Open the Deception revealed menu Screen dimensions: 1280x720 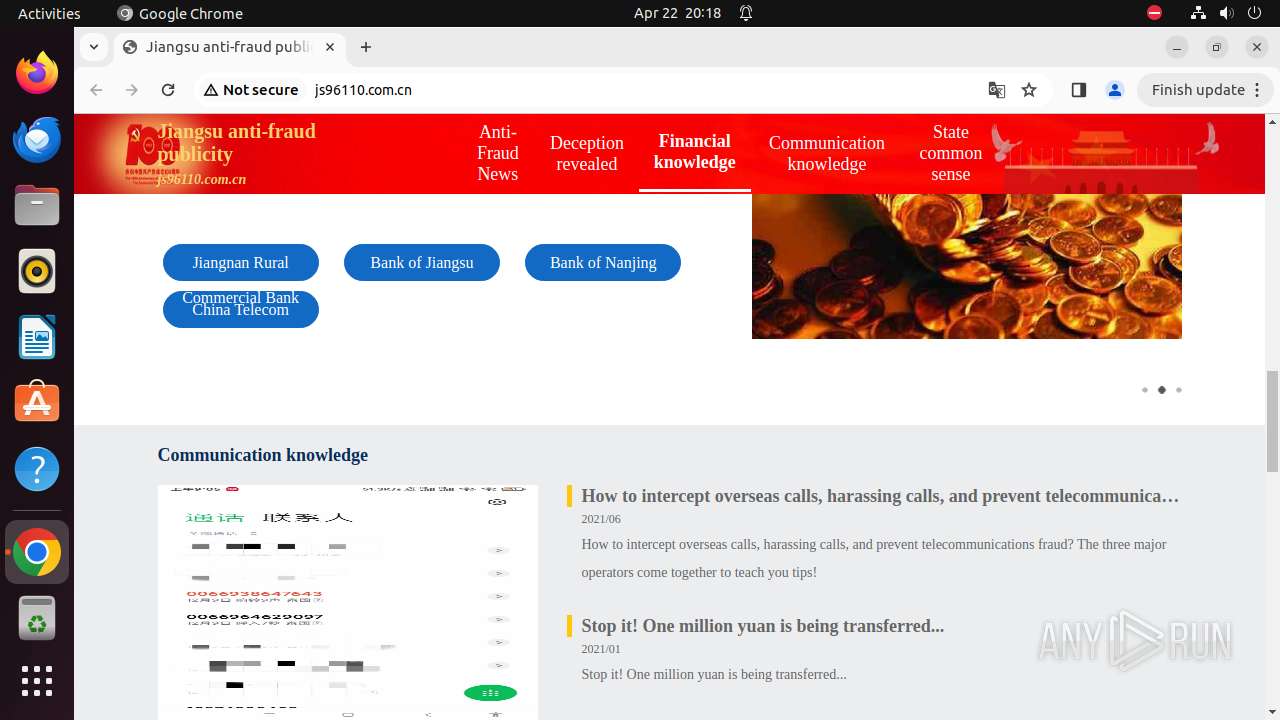click(587, 153)
